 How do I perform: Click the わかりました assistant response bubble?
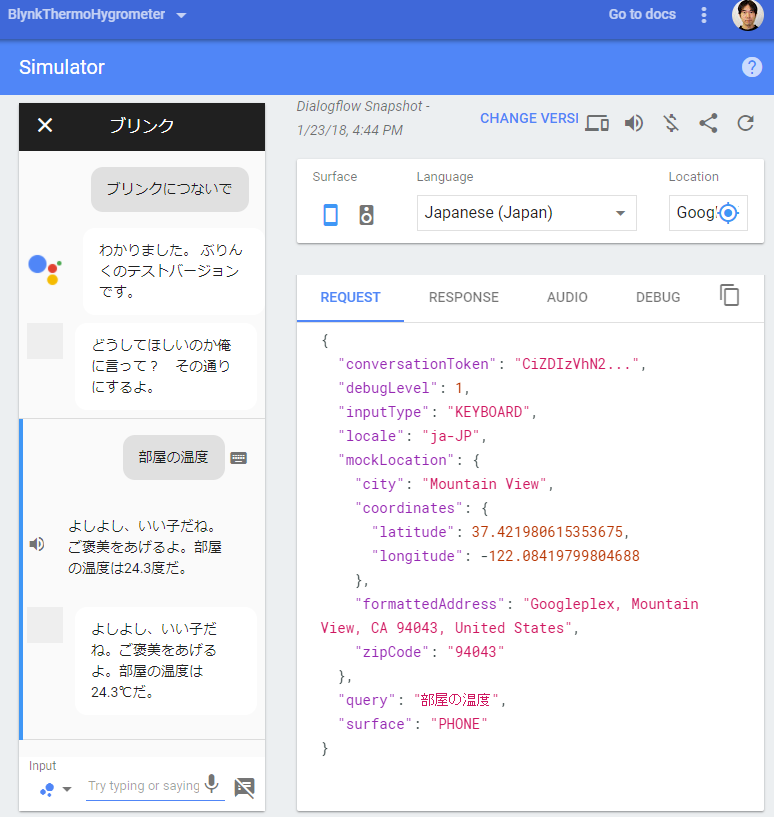point(173,271)
